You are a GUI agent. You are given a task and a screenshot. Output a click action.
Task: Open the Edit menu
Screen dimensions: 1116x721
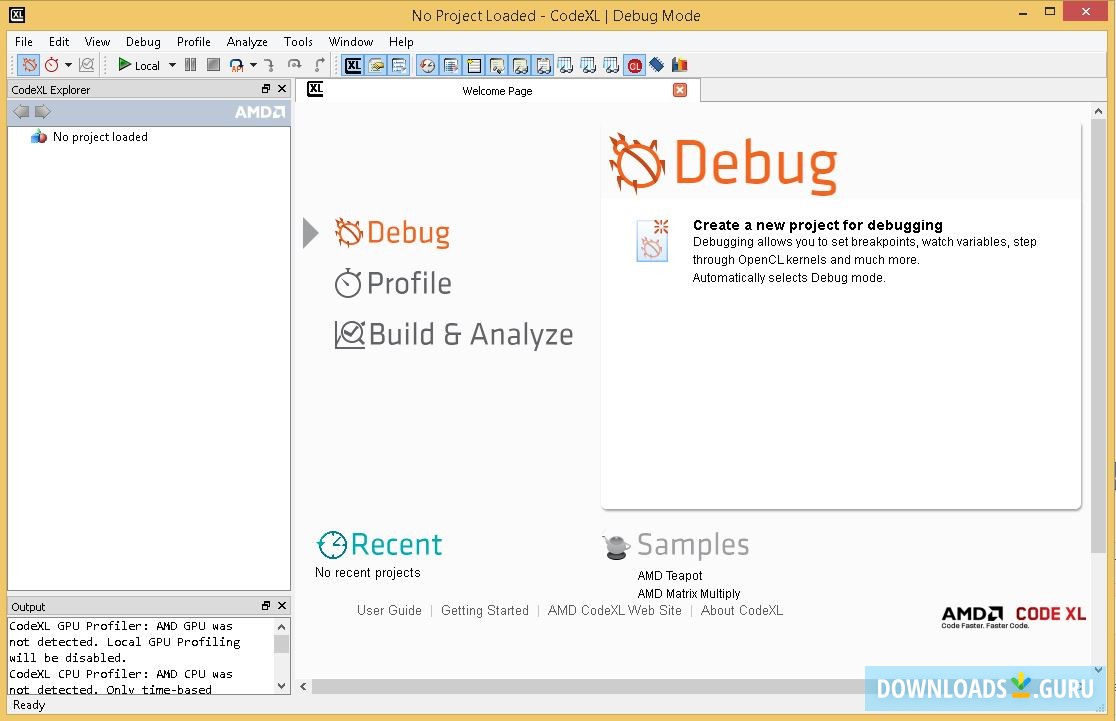click(58, 42)
